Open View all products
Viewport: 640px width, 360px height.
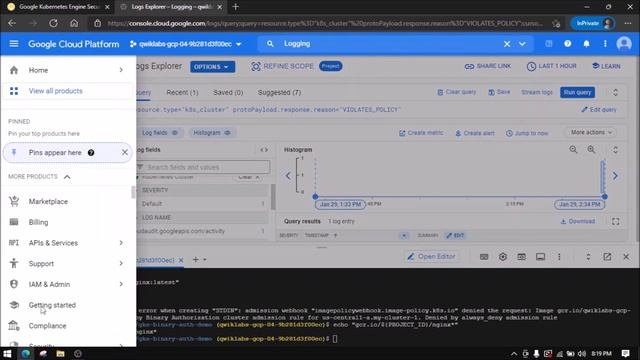(56, 91)
